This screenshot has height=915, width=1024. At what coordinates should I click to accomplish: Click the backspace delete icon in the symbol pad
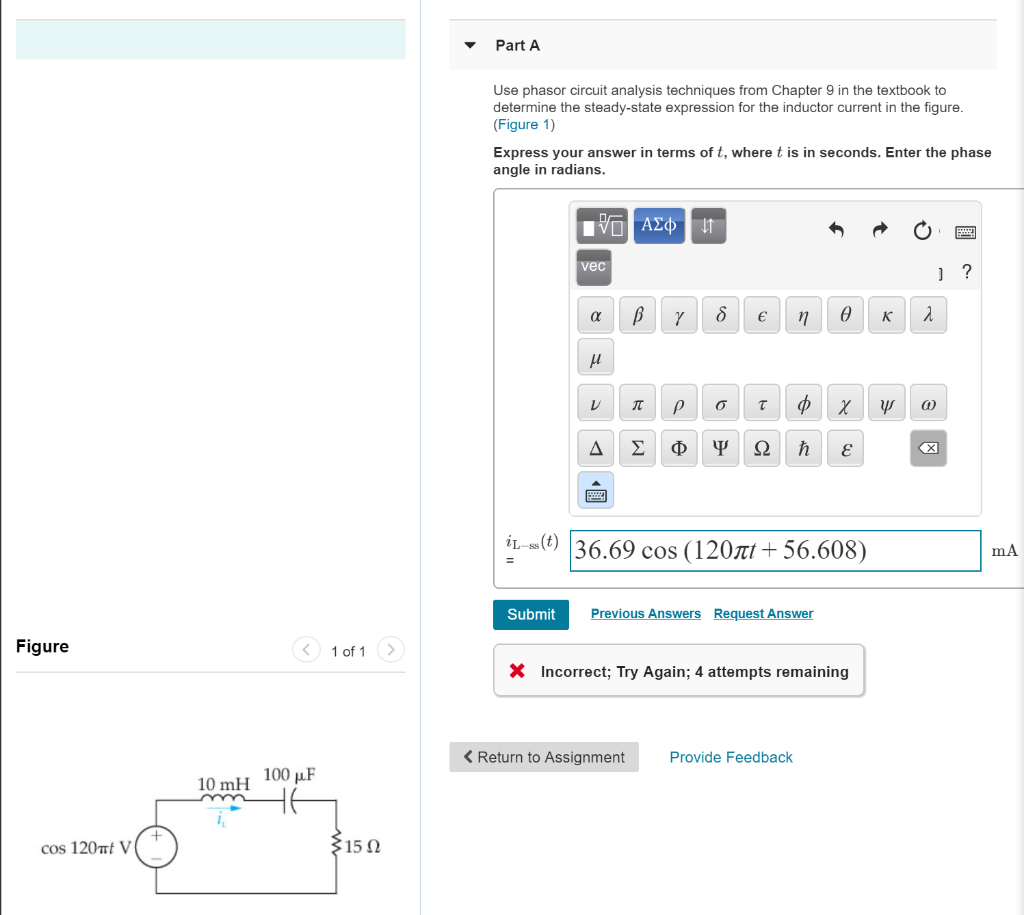pos(928,448)
